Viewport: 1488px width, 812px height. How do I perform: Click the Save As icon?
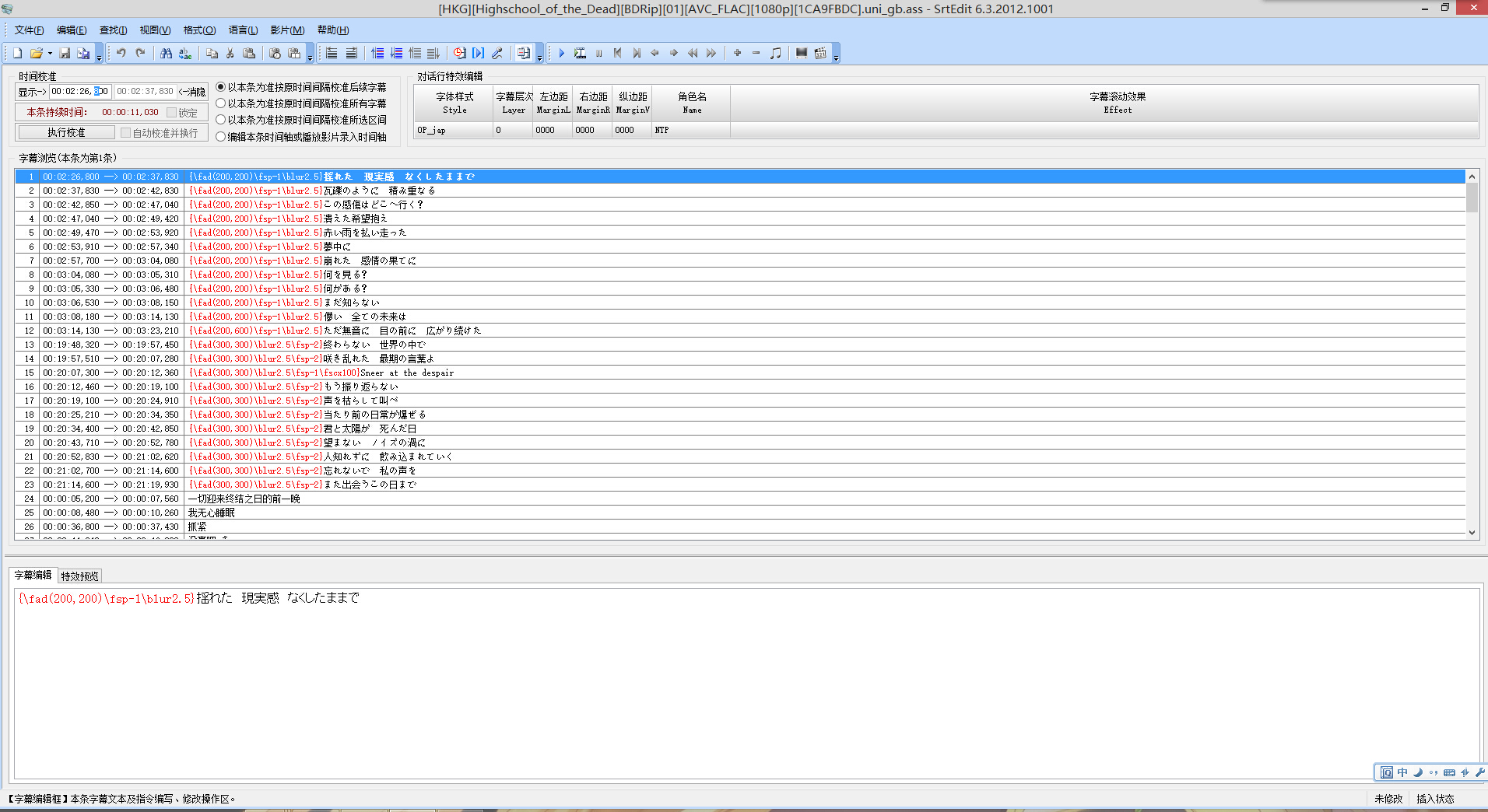pyautogui.click(x=83, y=53)
